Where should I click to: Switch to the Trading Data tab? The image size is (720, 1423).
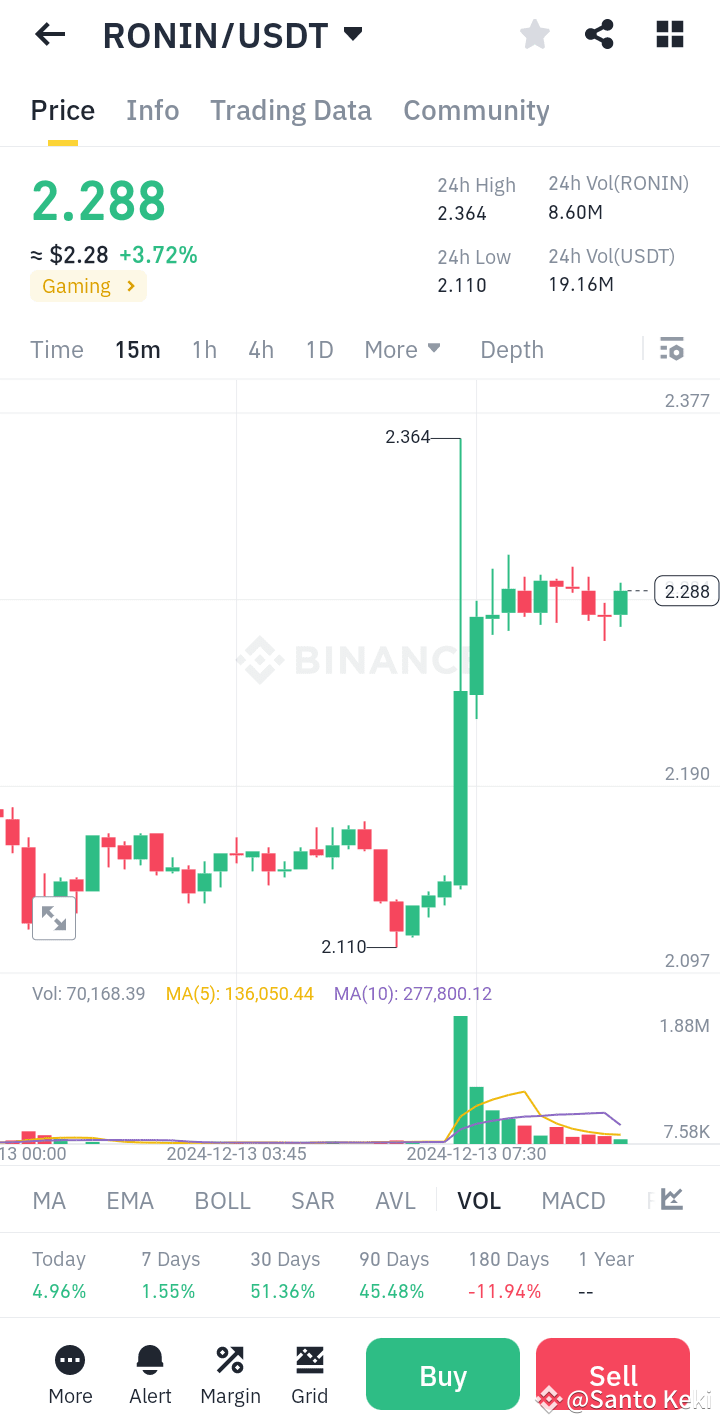[x=290, y=110]
